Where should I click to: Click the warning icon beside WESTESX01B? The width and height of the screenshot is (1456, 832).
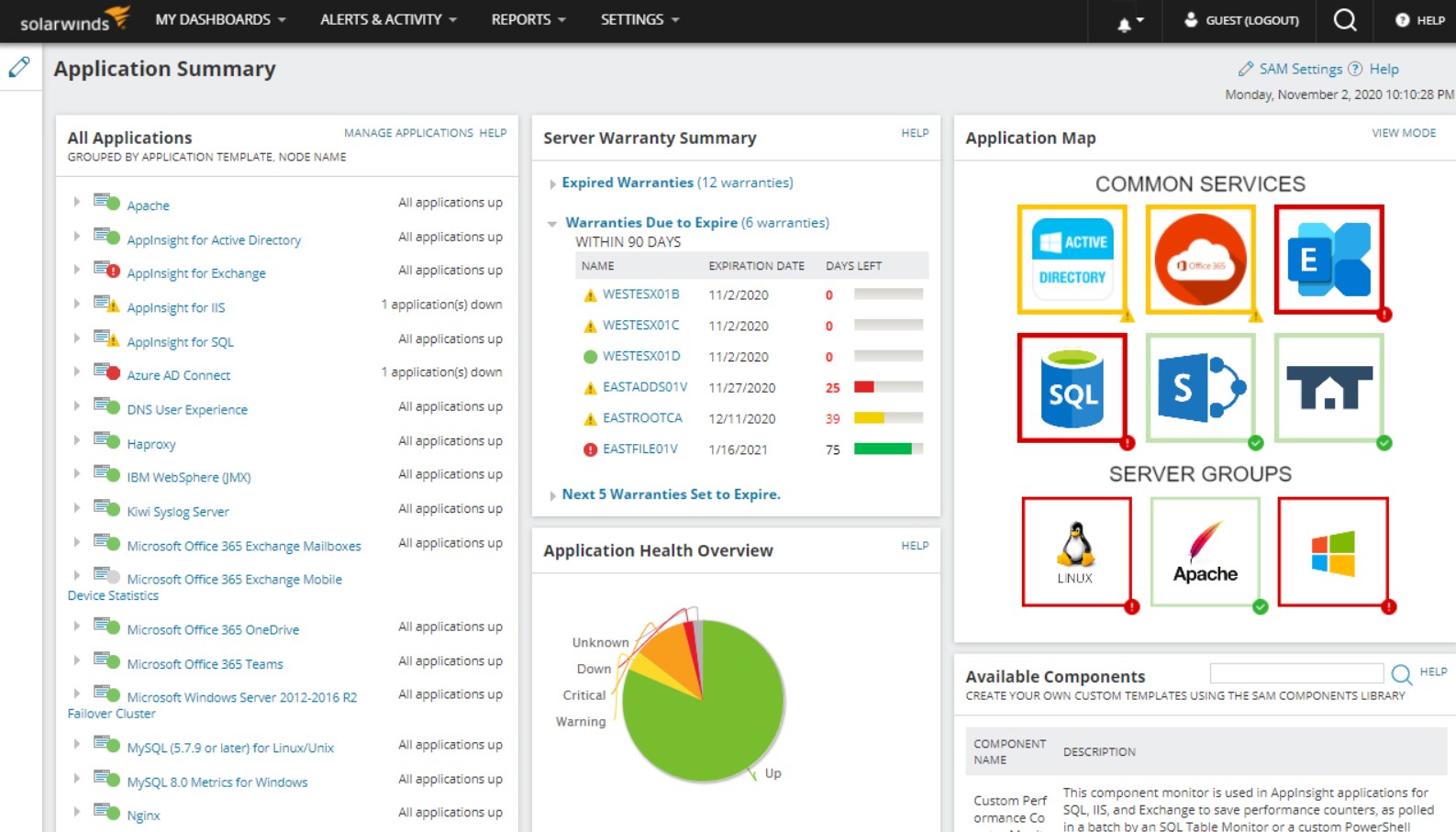point(590,295)
